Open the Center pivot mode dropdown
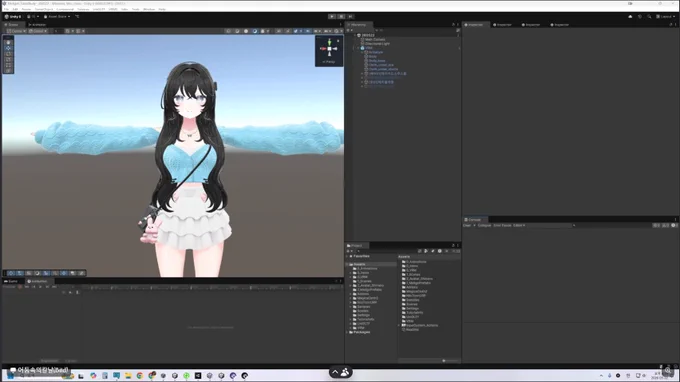The height and width of the screenshot is (382, 680). coord(16,31)
